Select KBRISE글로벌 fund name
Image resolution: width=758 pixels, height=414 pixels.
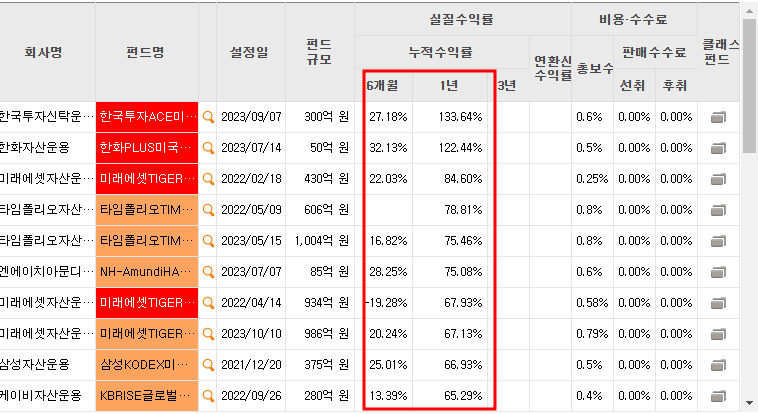coord(147,396)
